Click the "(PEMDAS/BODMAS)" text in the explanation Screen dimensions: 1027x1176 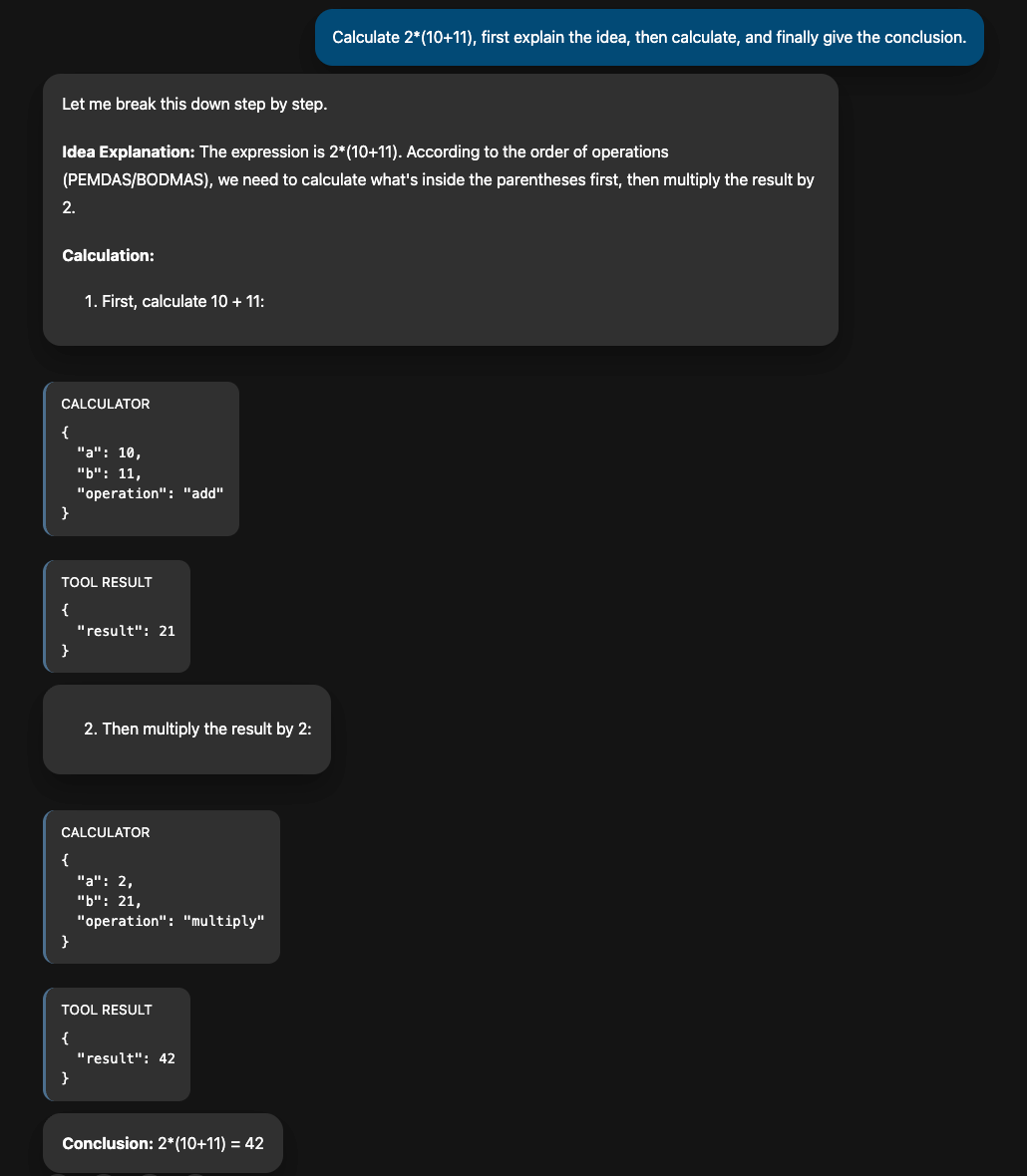click(133, 181)
